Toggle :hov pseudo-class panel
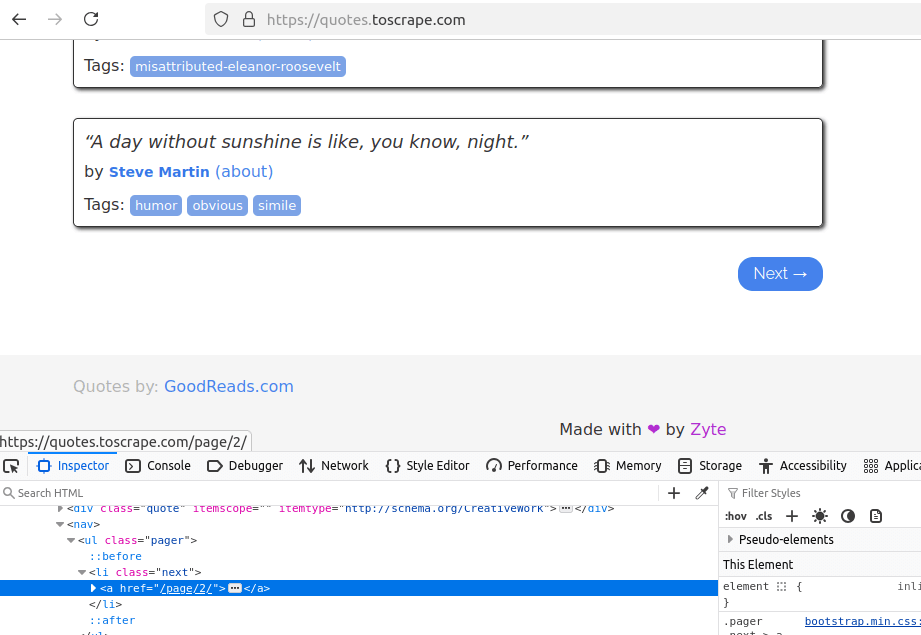This screenshot has height=635, width=921. point(735,516)
